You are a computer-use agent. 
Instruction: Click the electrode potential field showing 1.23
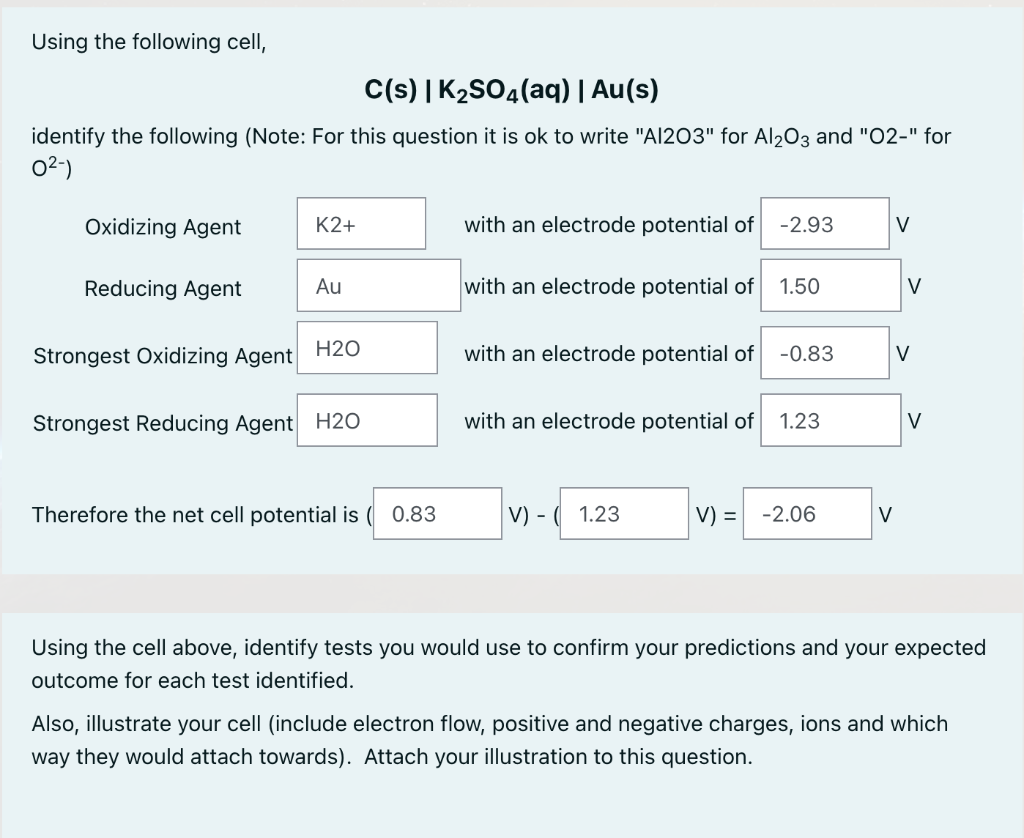click(x=830, y=419)
